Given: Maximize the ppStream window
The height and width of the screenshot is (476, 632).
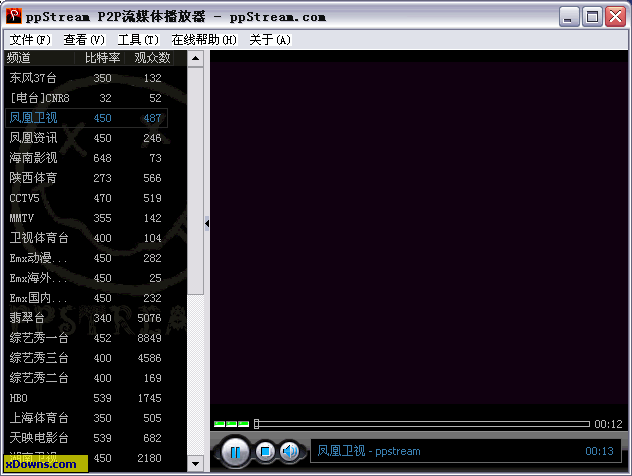Looking at the screenshot, I should pos(592,17).
